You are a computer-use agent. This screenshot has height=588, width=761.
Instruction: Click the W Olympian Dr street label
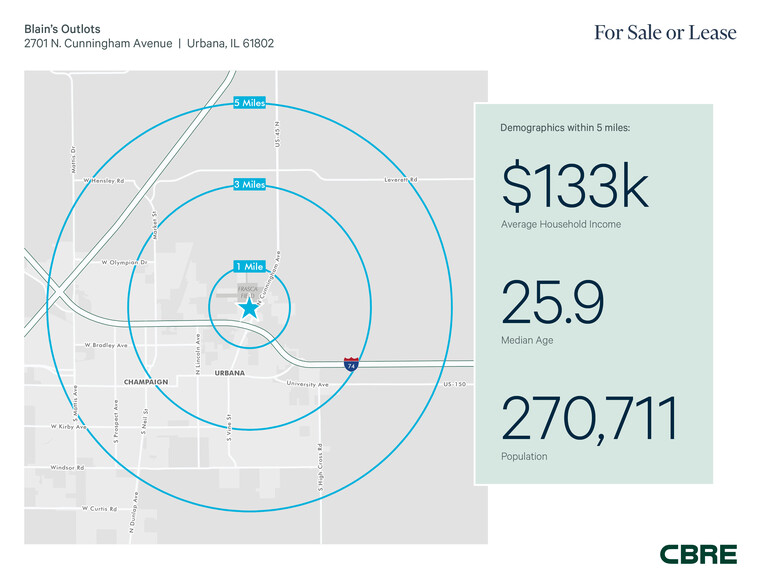click(124, 262)
